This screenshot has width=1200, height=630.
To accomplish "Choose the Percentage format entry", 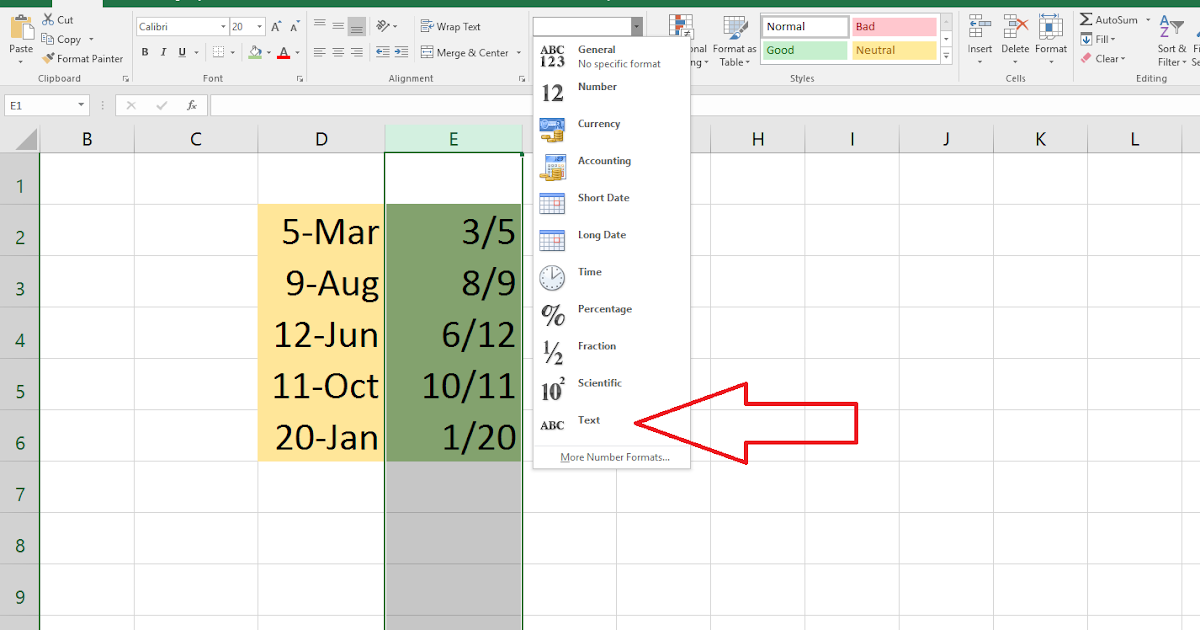I will tap(605, 310).
